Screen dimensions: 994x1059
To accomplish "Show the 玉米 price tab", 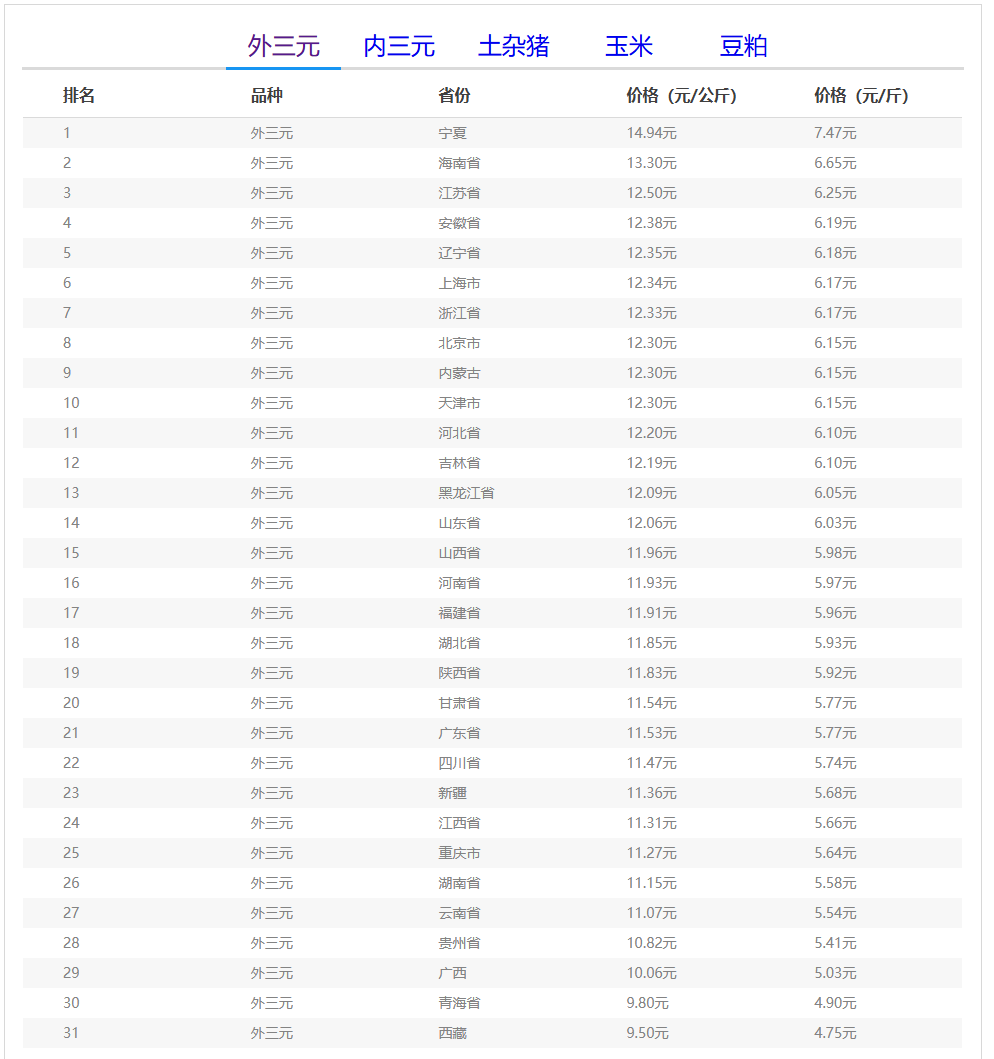I will [629, 46].
